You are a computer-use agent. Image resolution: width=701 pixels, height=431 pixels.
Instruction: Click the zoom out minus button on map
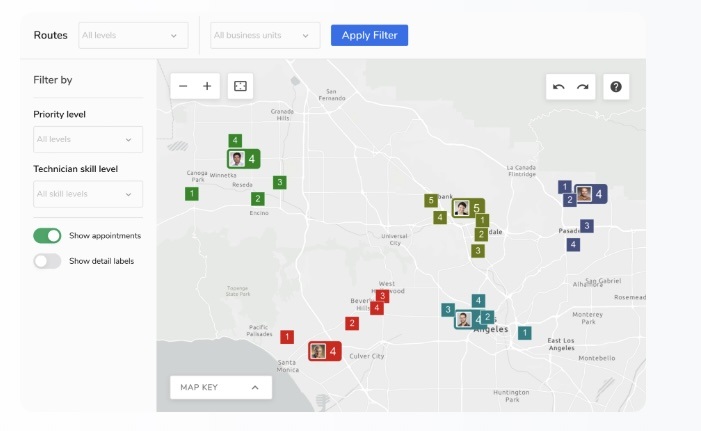pos(183,86)
